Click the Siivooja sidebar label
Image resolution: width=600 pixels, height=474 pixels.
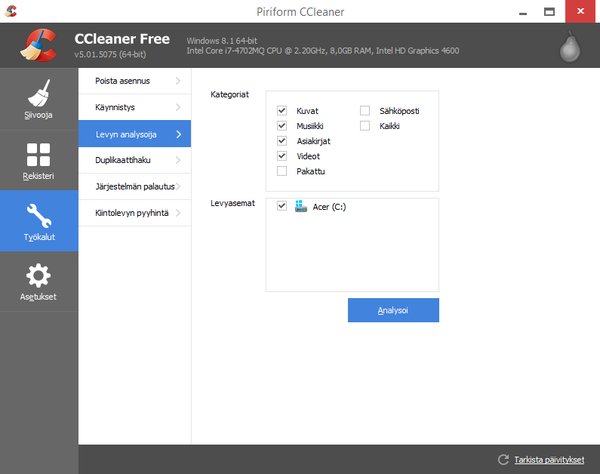point(38,115)
